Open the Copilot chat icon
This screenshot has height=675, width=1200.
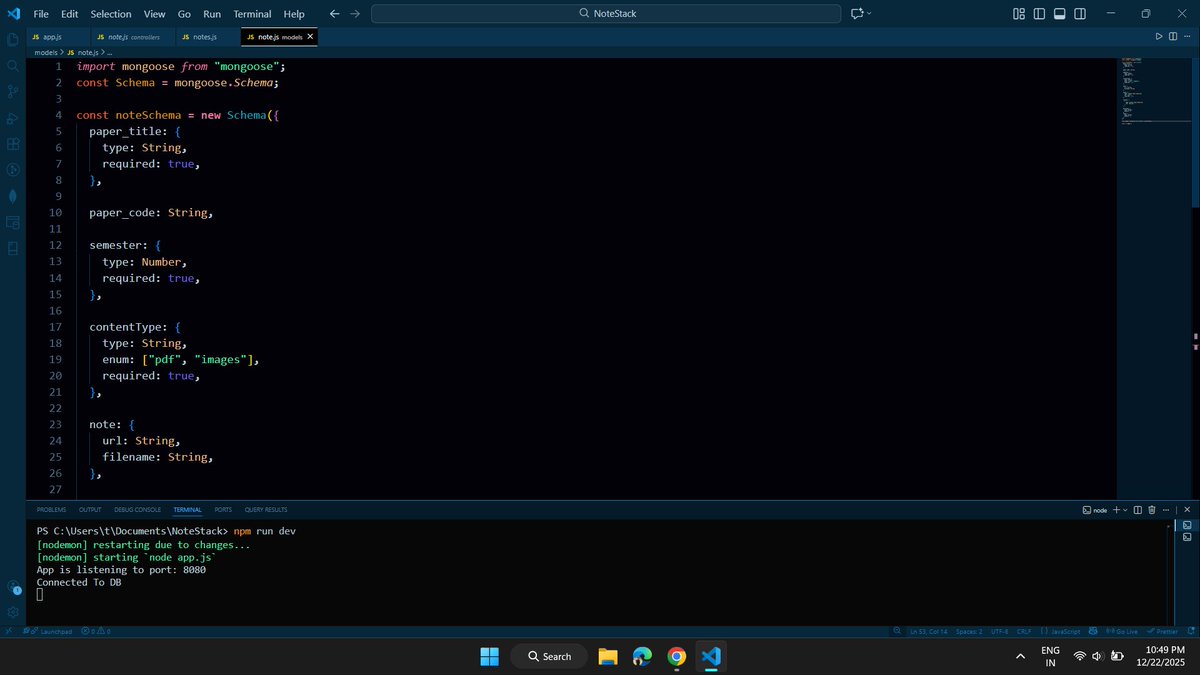point(857,14)
